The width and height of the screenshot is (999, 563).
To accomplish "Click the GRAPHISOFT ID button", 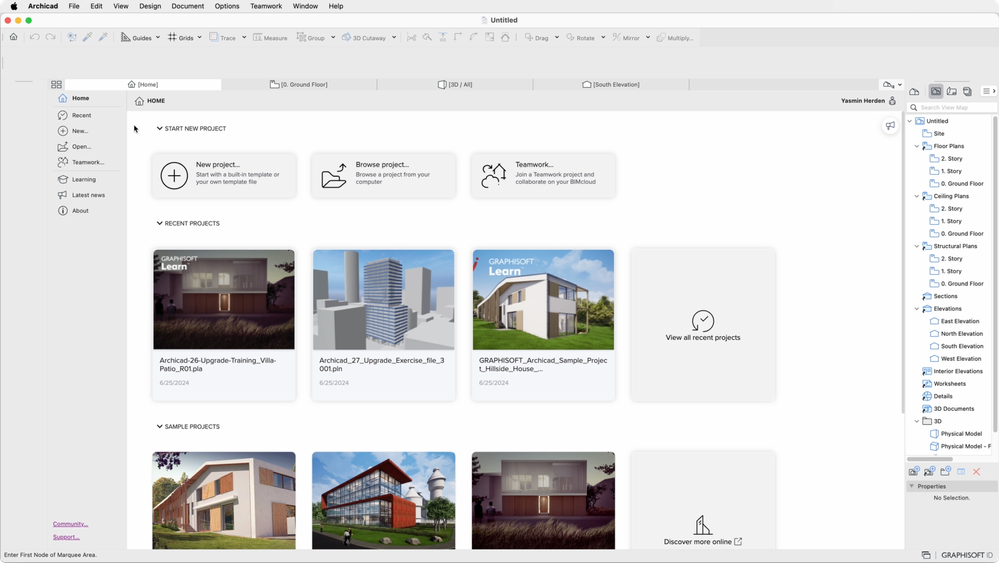I will coord(967,555).
